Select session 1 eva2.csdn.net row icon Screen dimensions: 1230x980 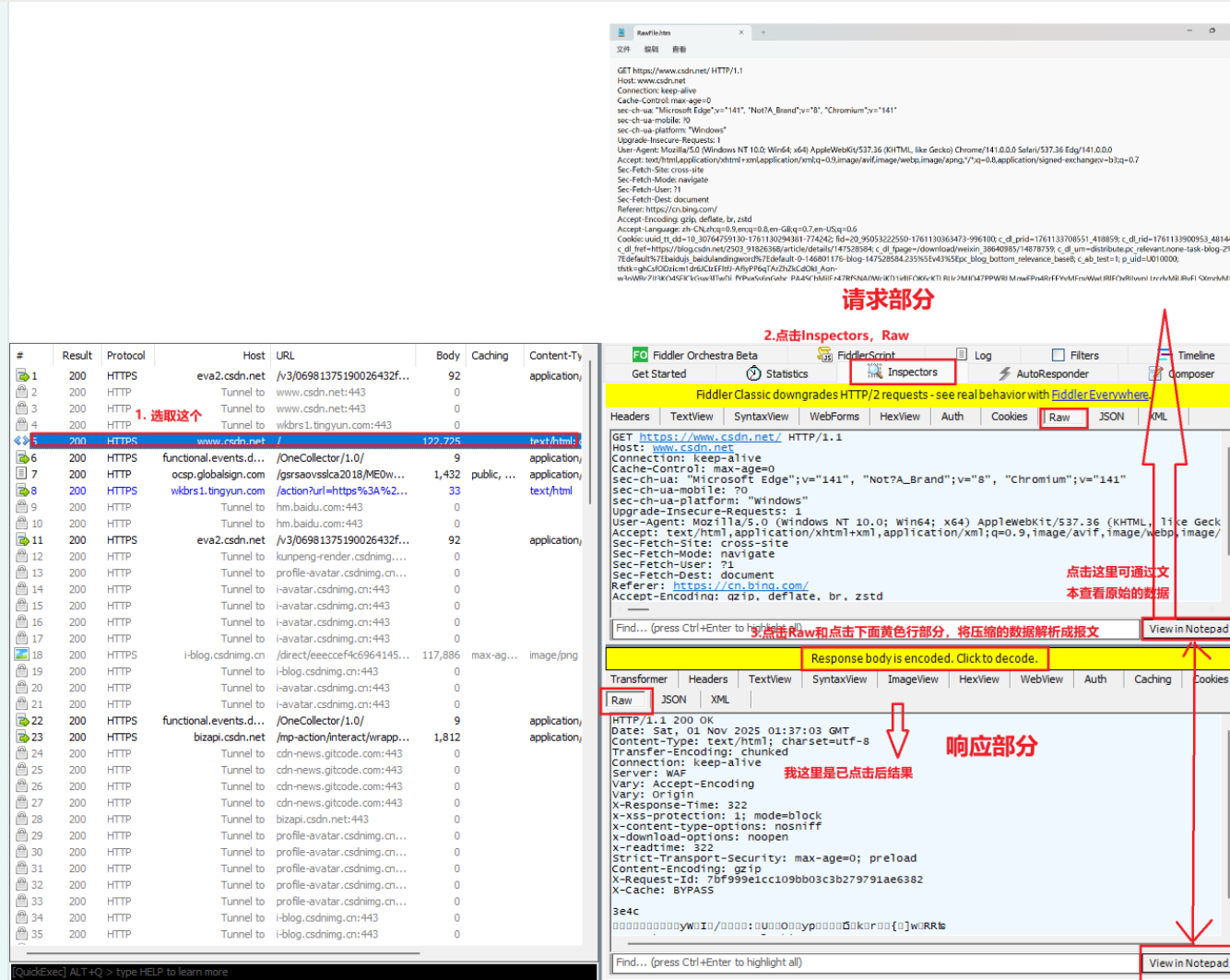(x=22, y=375)
